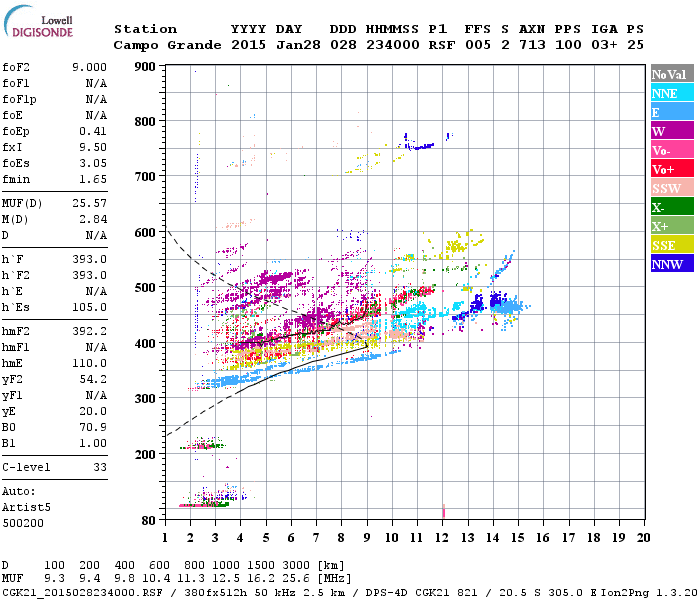This screenshot has height=600, width=700.
Task: Select the E light-blue legend swatch
Action: pyautogui.click(x=672, y=112)
